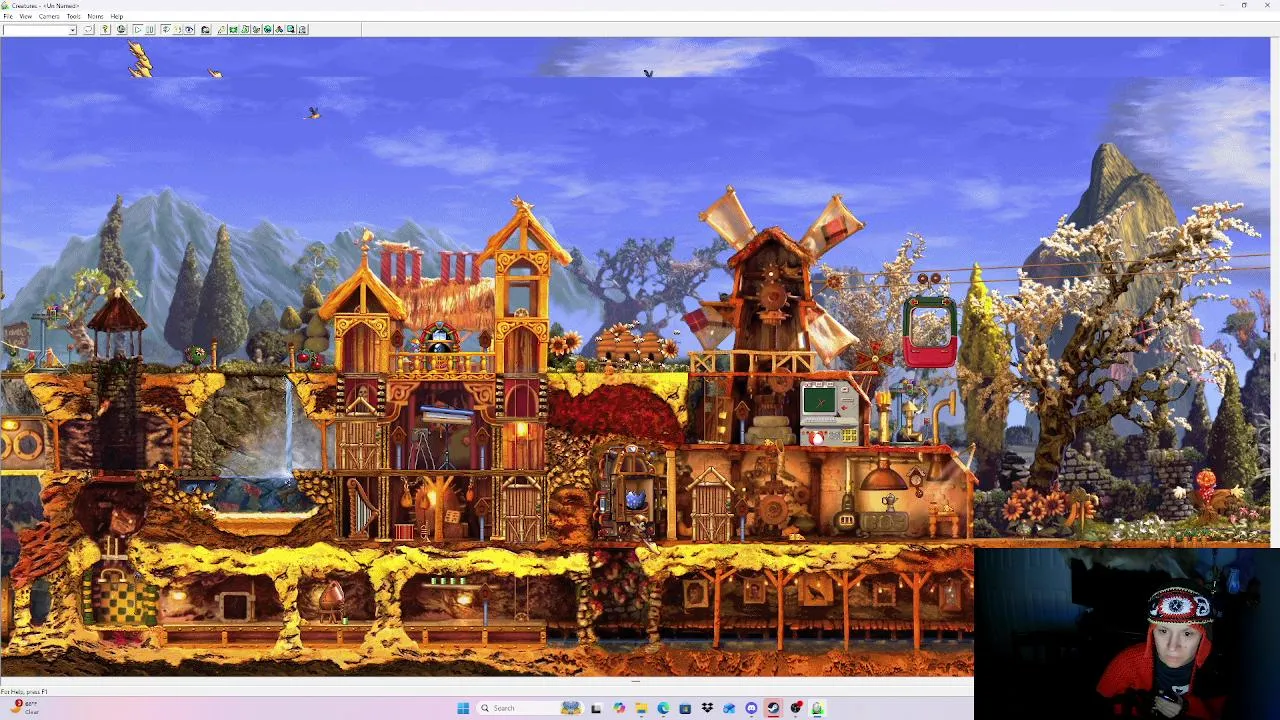Click the globe toolbar icon
This screenshot has width=1280, height=720.
tap(121, 30)
